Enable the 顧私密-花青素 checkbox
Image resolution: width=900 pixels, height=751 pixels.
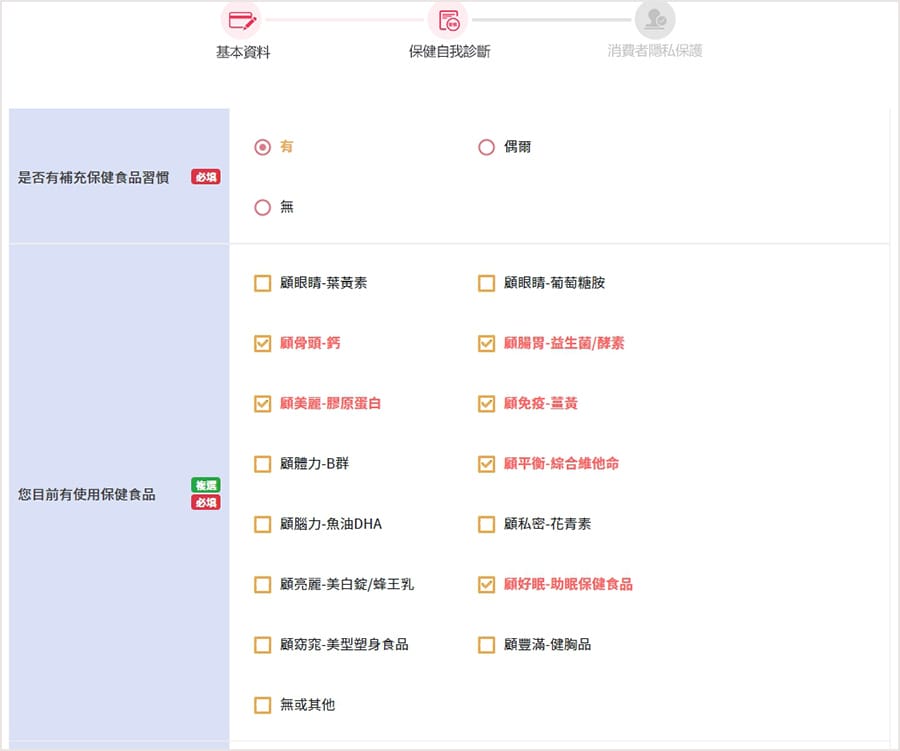[x=486, y=524]
